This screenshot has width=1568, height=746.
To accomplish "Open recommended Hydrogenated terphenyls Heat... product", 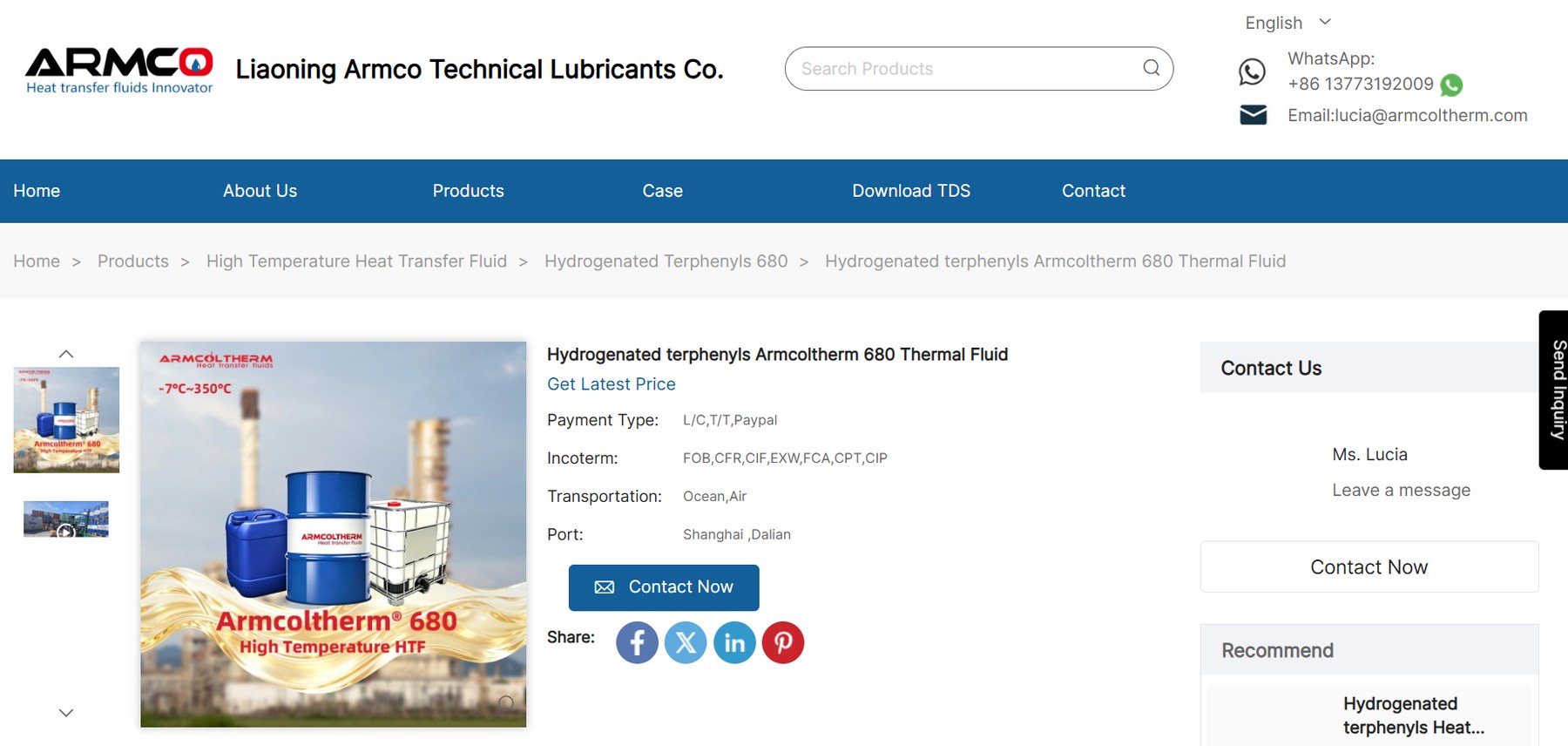I will pyautogui.click(x=1414, y=715).
